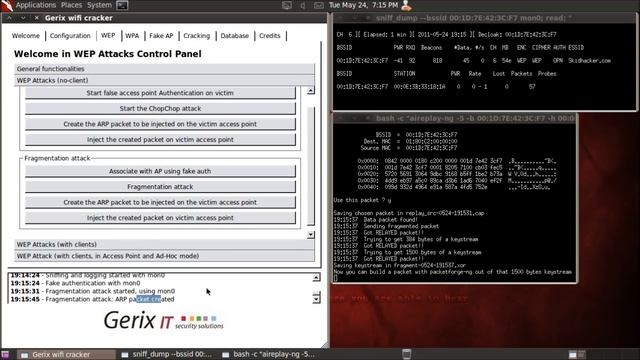Expand General functionalities section
640x360 pixels.
(164, 69)
